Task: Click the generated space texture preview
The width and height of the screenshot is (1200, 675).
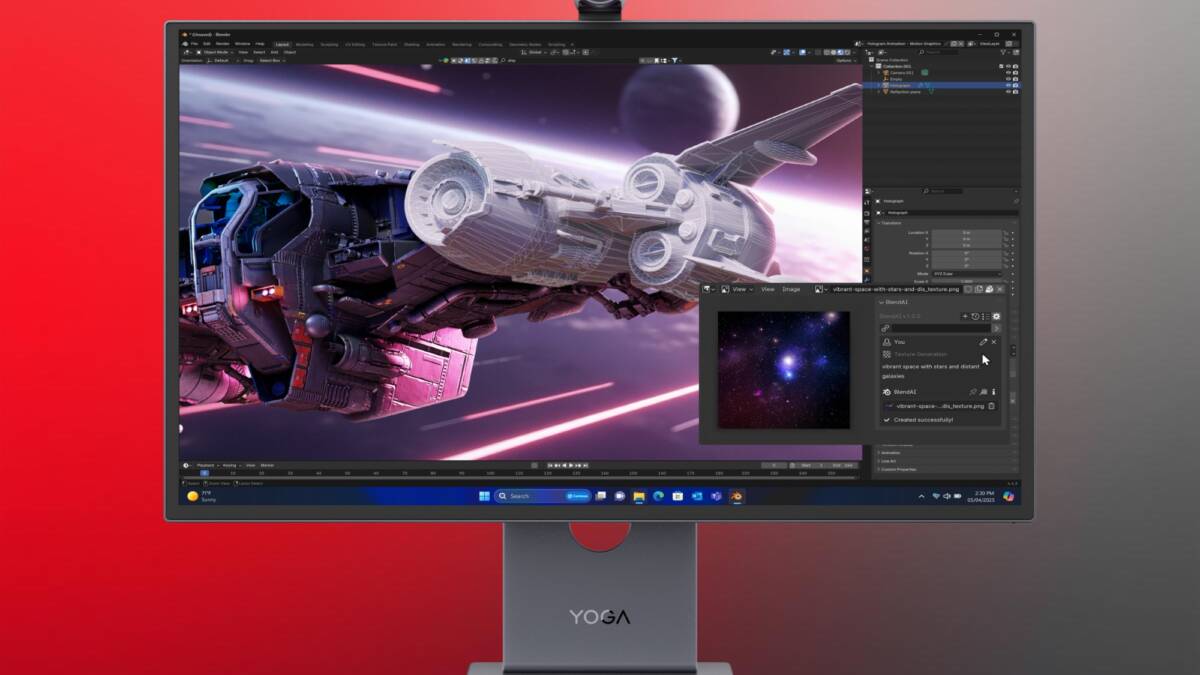Action: coord(783,369)
